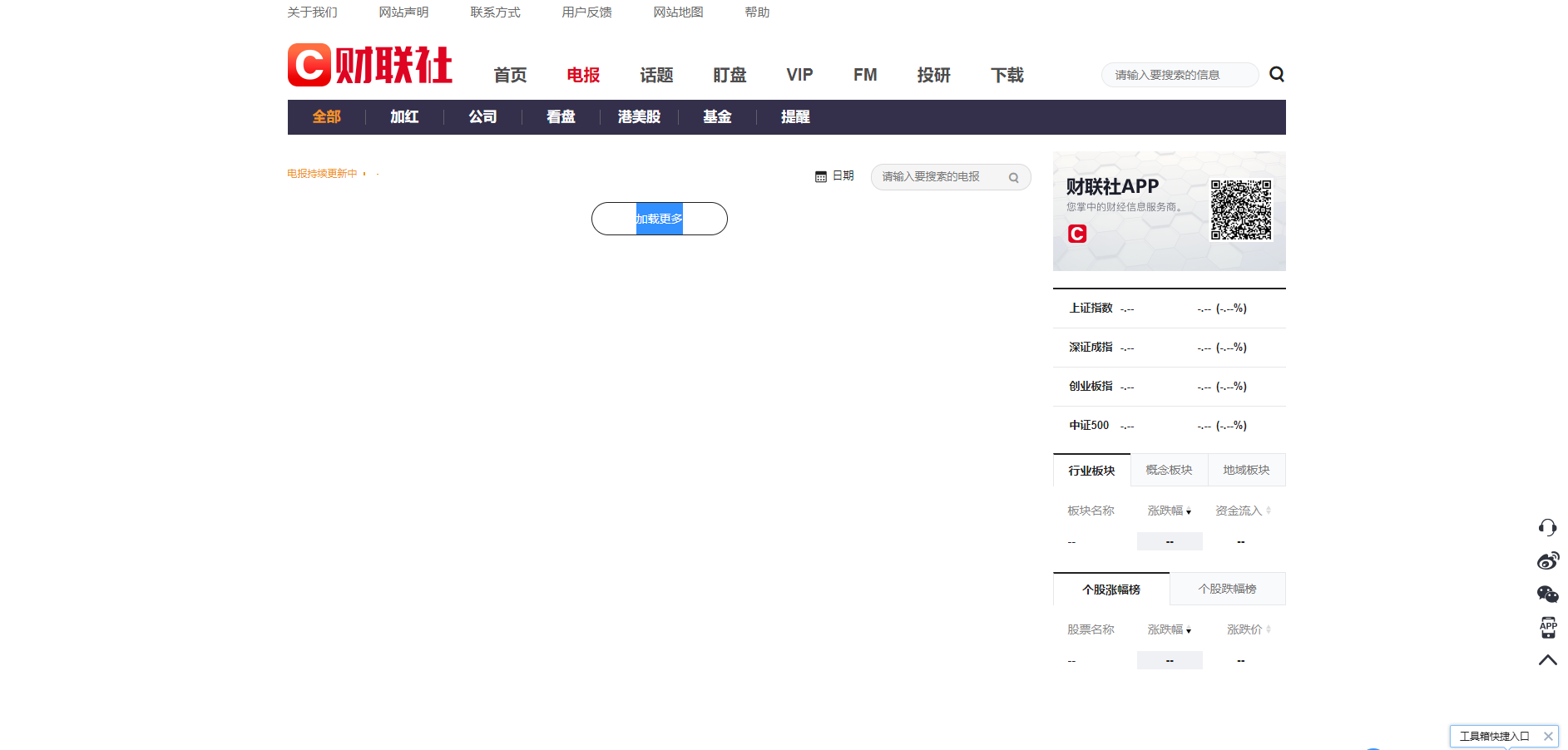Click the Cailianshe logo

(370, 65)
